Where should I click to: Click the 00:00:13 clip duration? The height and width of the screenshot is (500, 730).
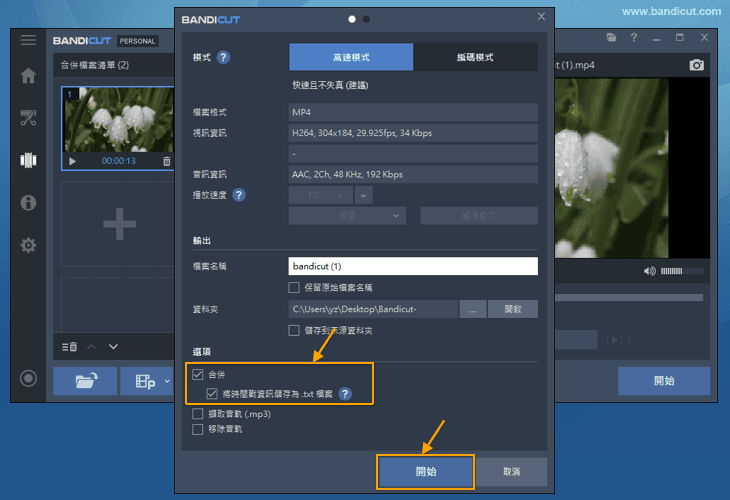coord(119,161)
